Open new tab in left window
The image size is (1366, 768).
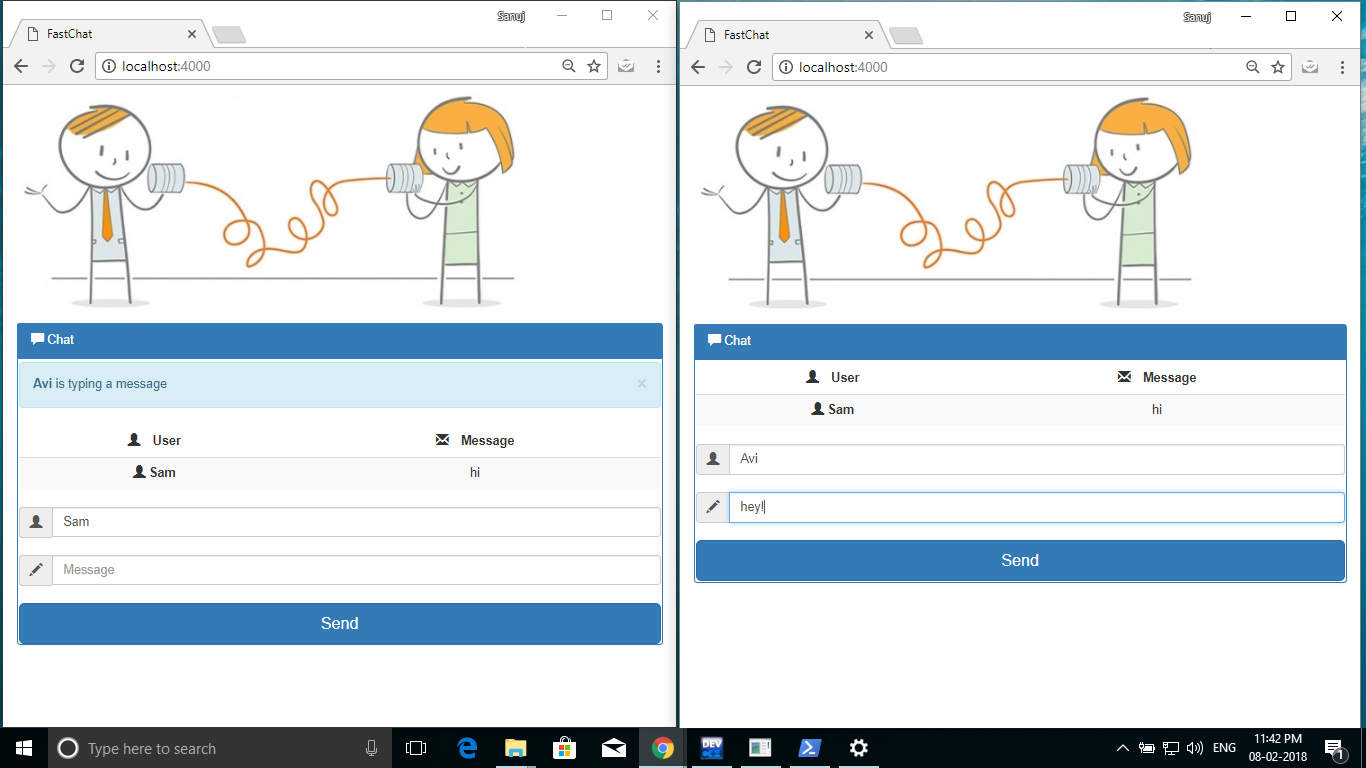[x=229, y=35]
